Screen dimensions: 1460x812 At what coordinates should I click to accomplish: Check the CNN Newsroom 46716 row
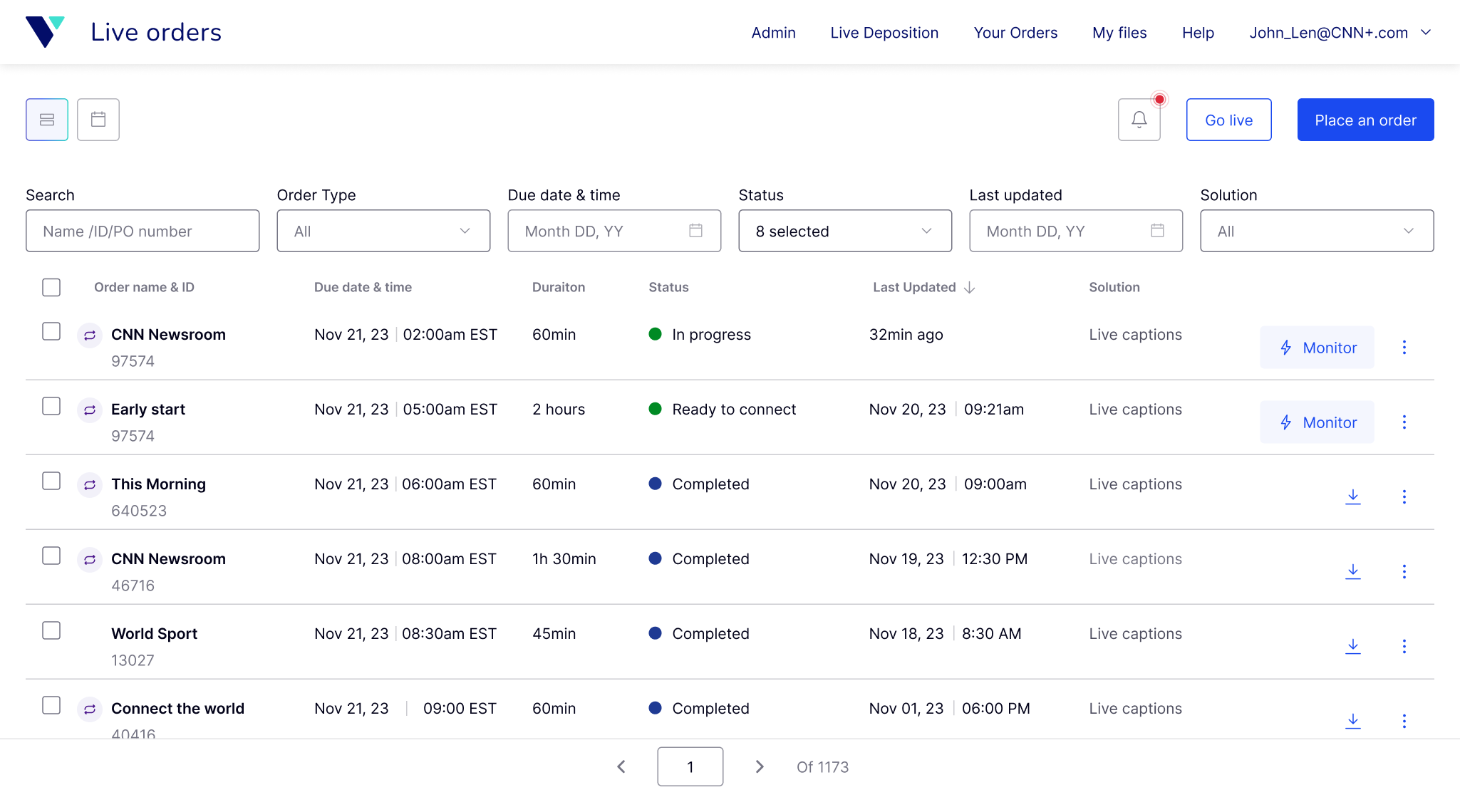pyautogui.click(x=51, y=556)
